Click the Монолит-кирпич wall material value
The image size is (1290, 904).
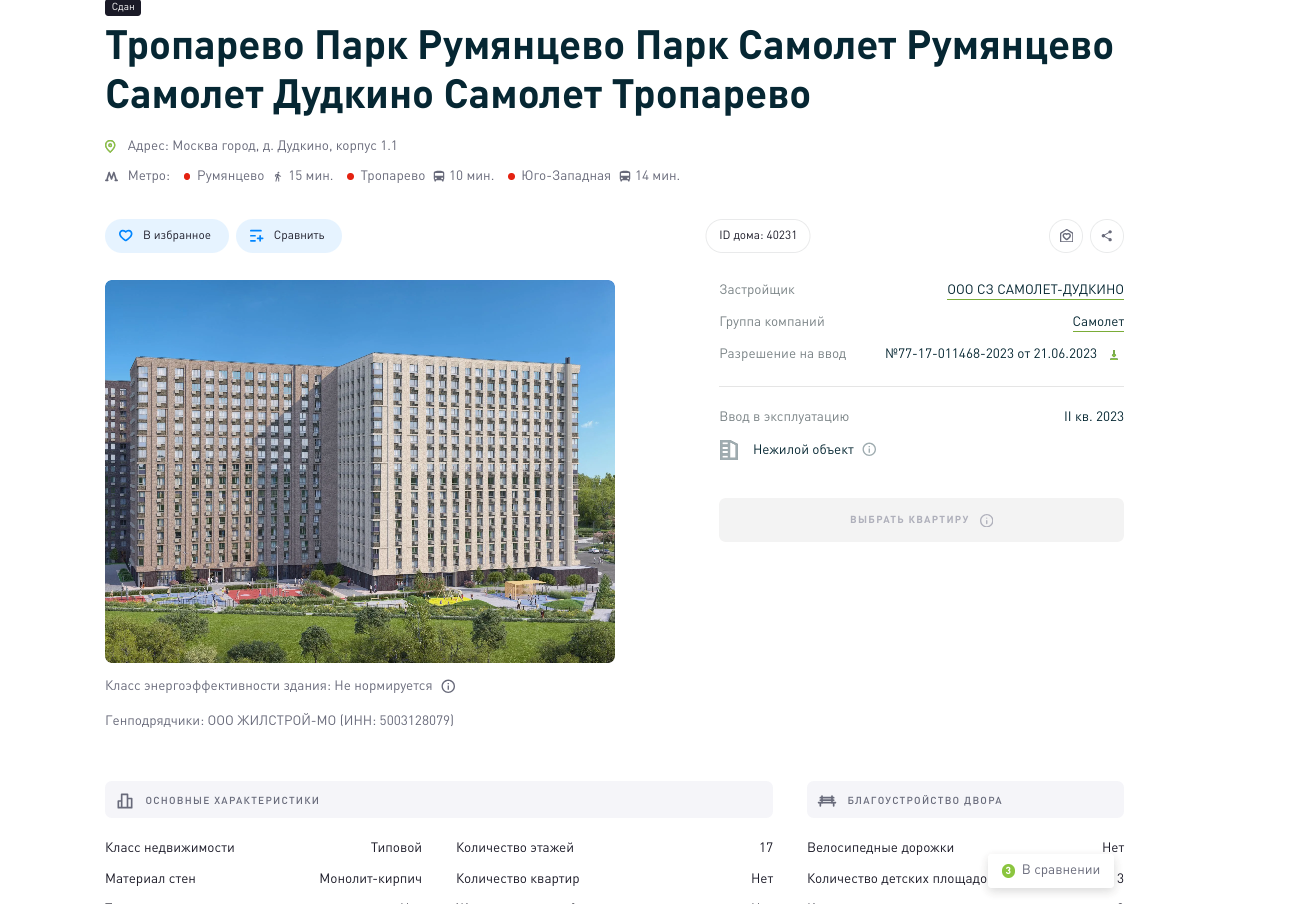pos(371,879)
